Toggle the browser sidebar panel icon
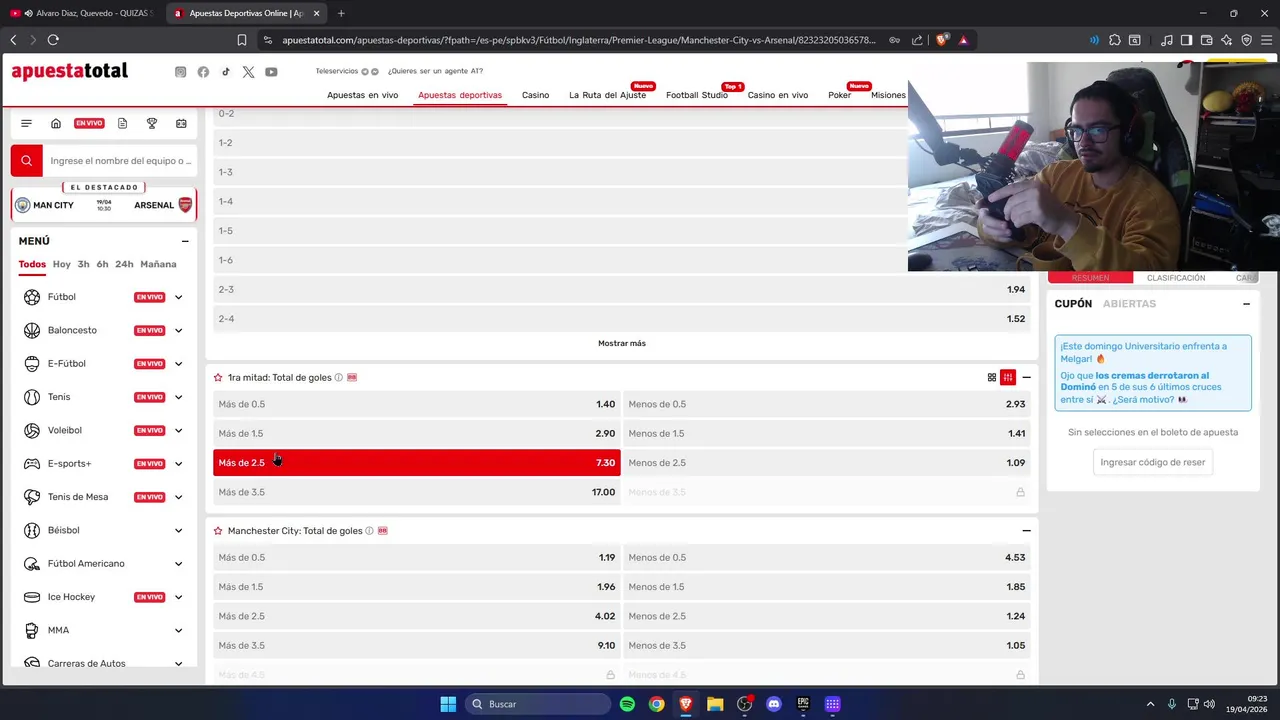The image size is (1280, 720). point(1186,40)
